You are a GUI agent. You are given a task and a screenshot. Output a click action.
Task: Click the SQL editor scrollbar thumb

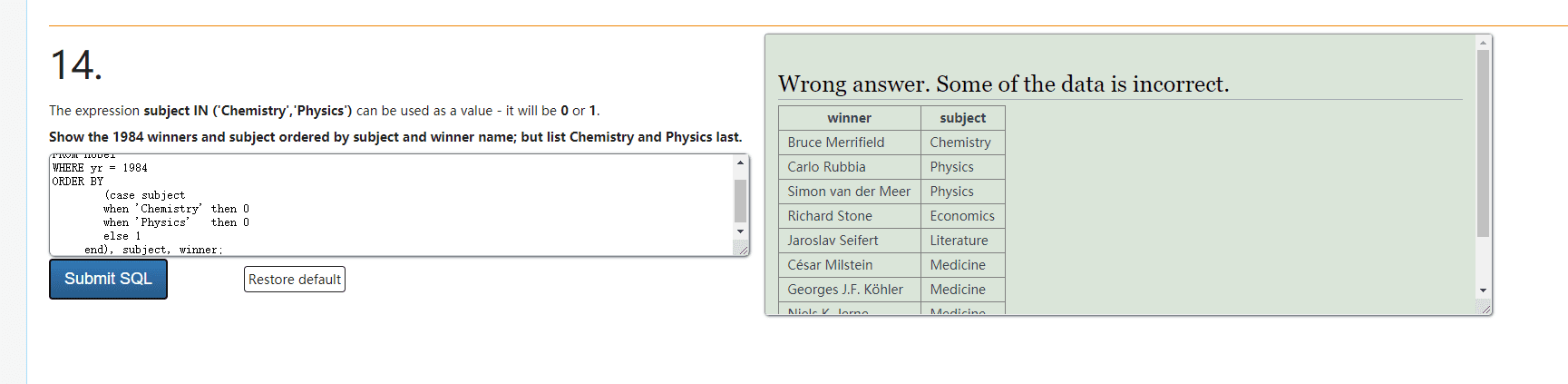coord(740,200)
